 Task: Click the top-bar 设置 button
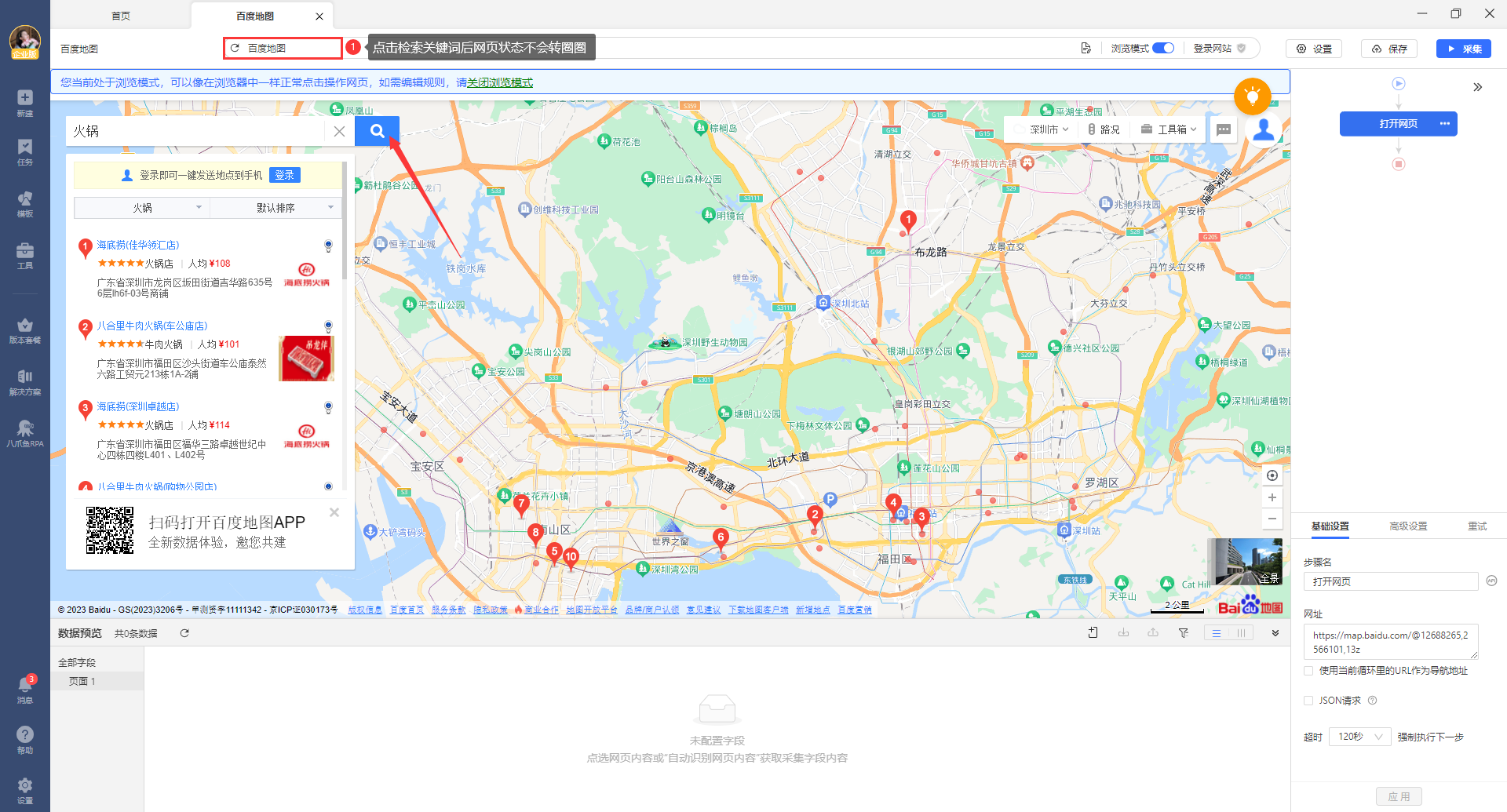coord(1314,49)
